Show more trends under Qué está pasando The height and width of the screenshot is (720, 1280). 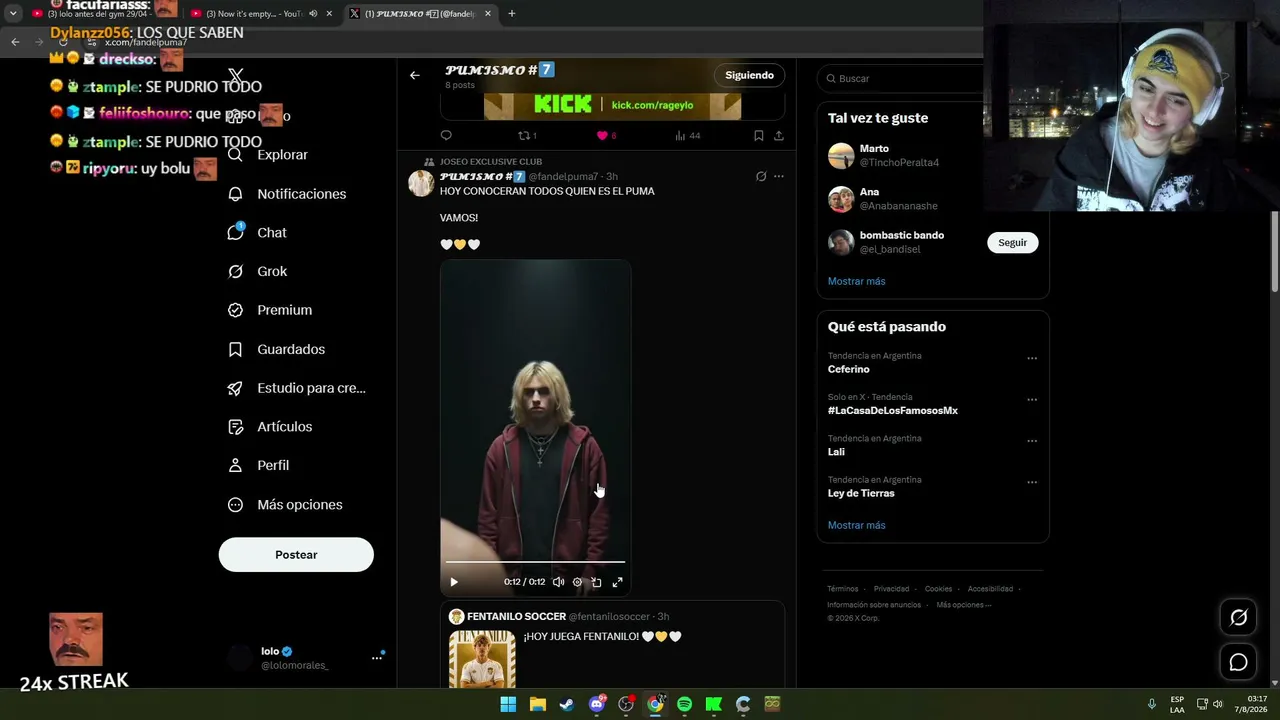(x=856, y=525)
